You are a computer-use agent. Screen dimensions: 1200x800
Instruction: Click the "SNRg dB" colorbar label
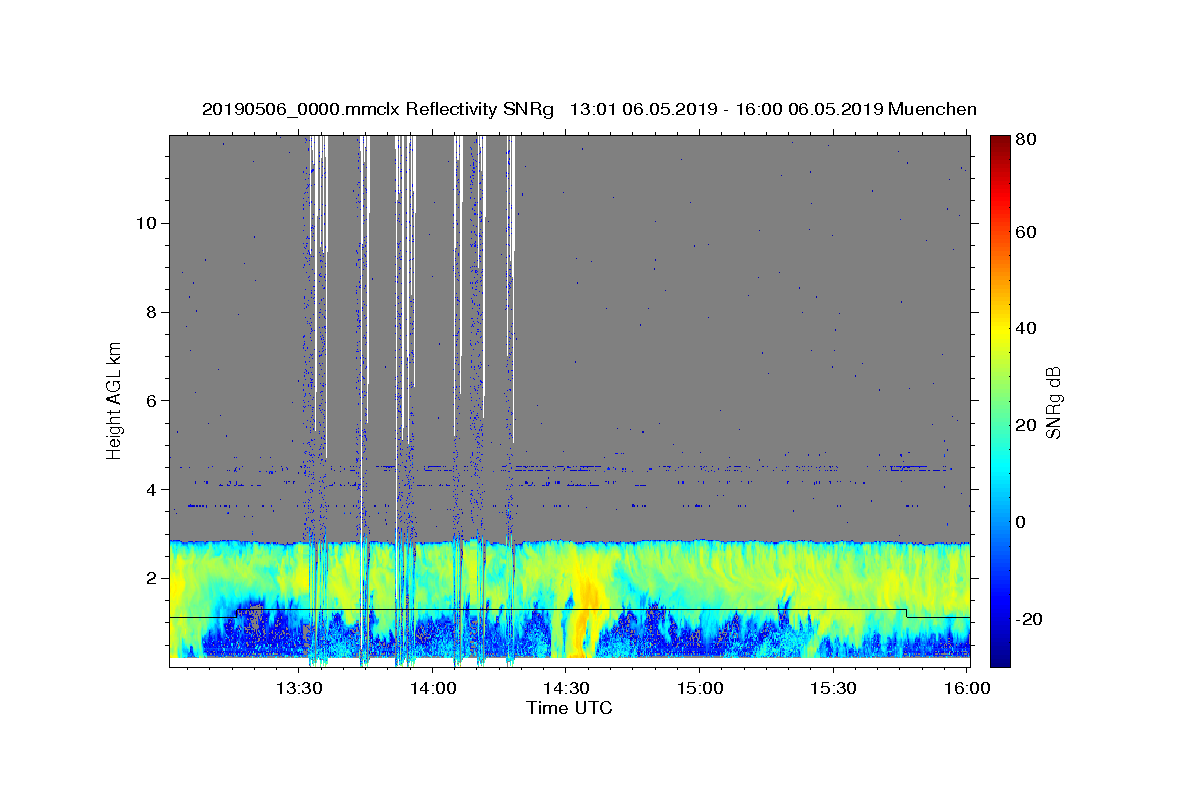click(1054, 402)
